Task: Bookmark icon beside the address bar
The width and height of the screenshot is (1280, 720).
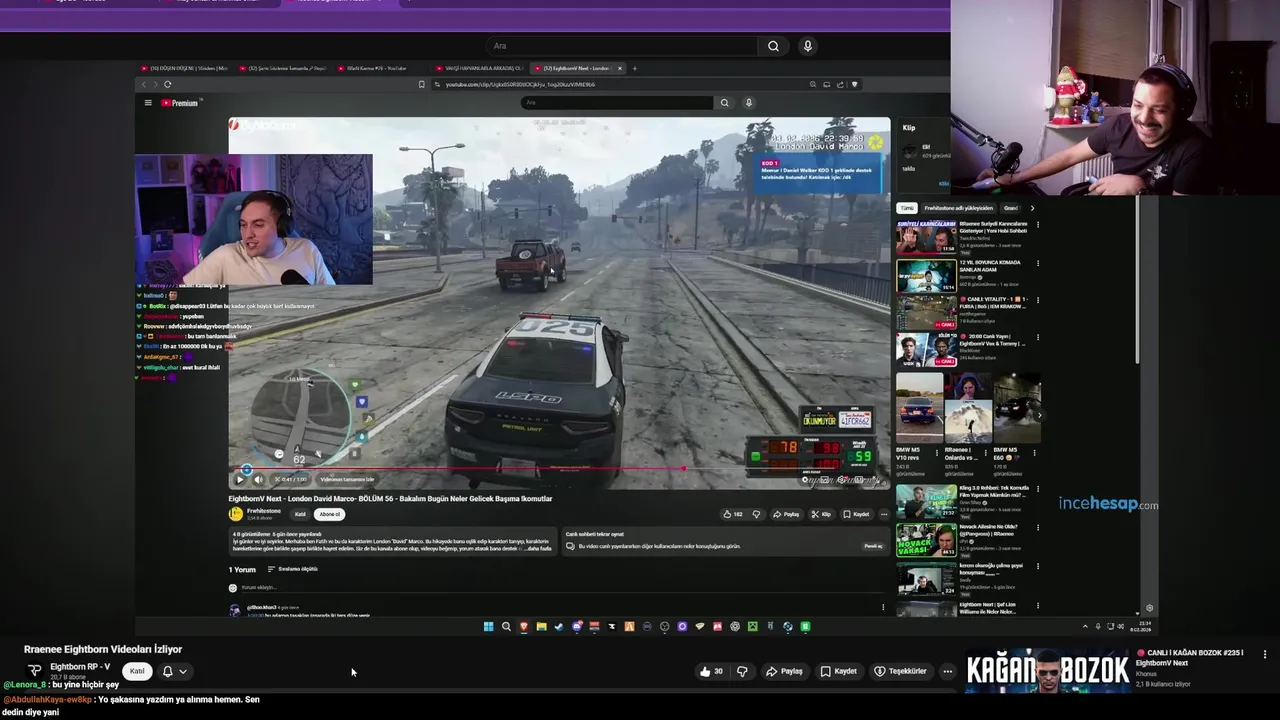Action: [421, 84]
